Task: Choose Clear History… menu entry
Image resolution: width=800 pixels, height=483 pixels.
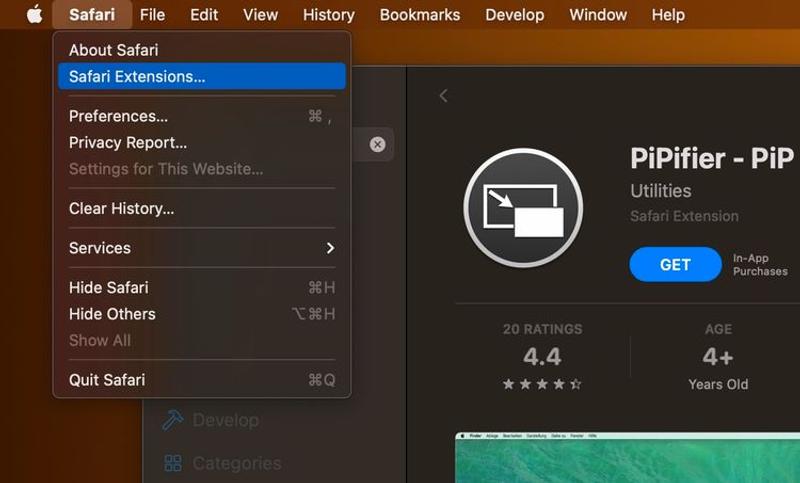Action: click(202, 209)
